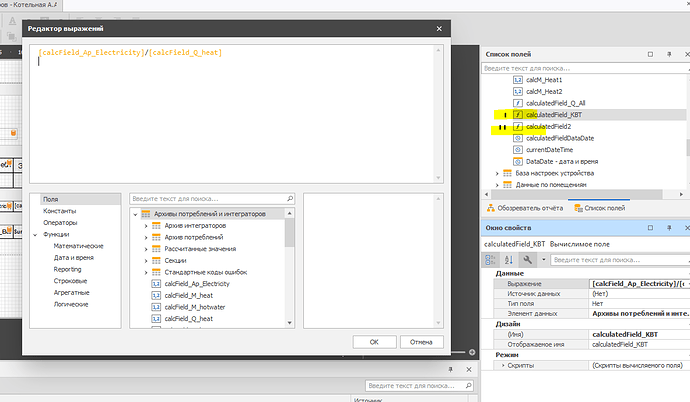Click the Архив интеграторов table icon
690x402 pixels.
157,225
